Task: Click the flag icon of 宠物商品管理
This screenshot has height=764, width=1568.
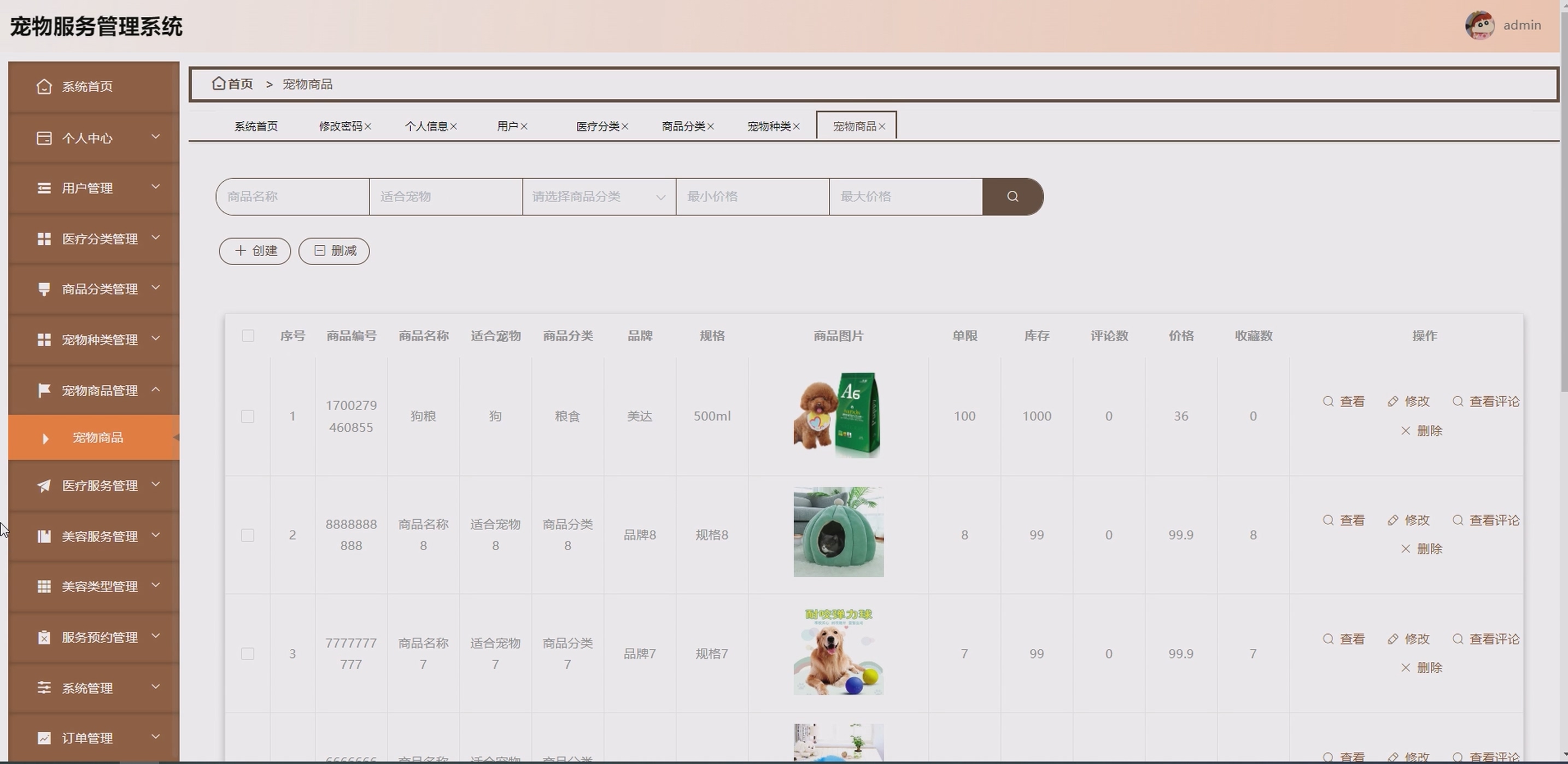Action: pos(44,390)
